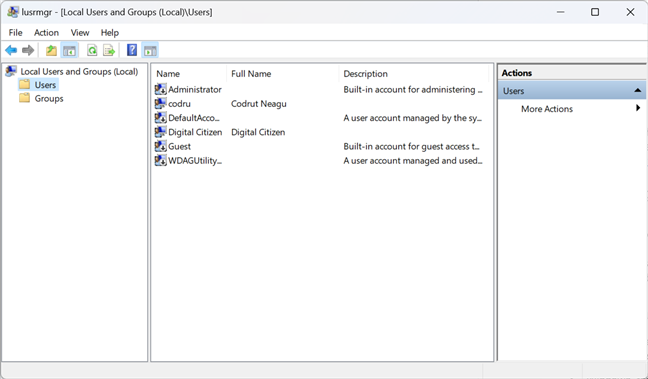The height and width of the screenshot is (379, 648).
Task: Click the Up one level folder icon
Action: [x=51, y=50]
